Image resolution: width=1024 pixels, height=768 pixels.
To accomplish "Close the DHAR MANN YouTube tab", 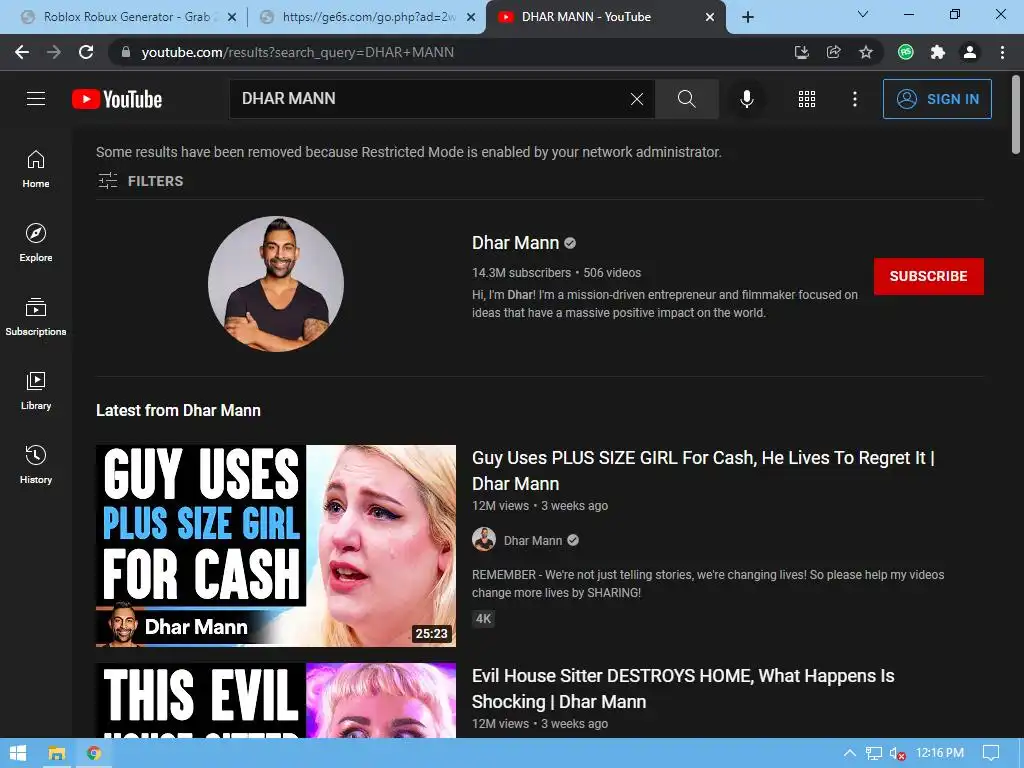I will 710,18.
